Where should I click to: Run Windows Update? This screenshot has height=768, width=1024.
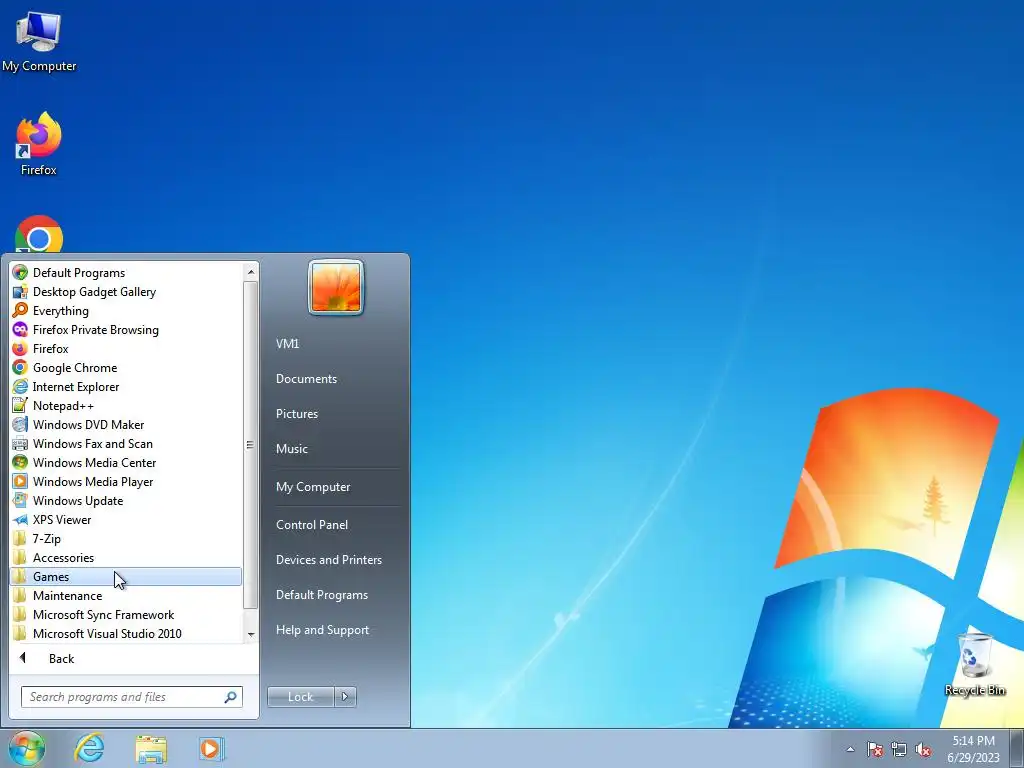tap(126, 500)
